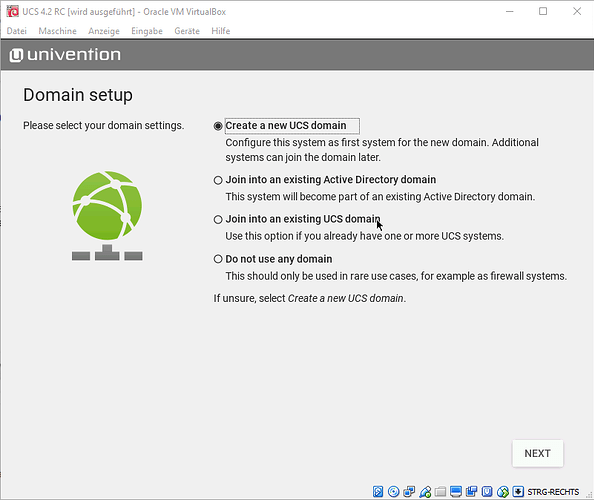Click 'If unsure, select Create a new UCS domain' hint
The image size is (594, 500).
coord(310,298)
